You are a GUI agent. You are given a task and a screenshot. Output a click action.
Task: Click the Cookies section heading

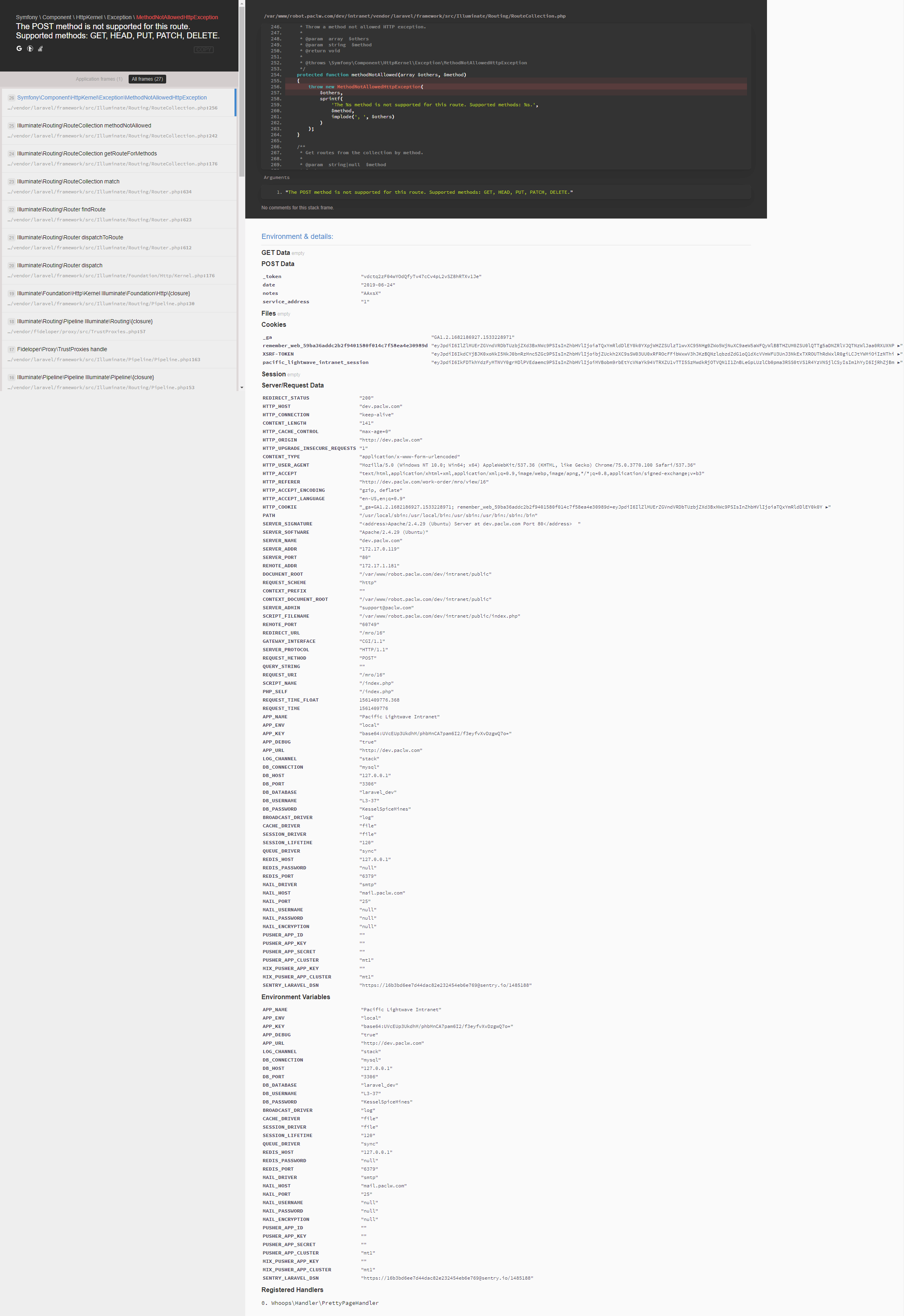click(x=274, y=325)
